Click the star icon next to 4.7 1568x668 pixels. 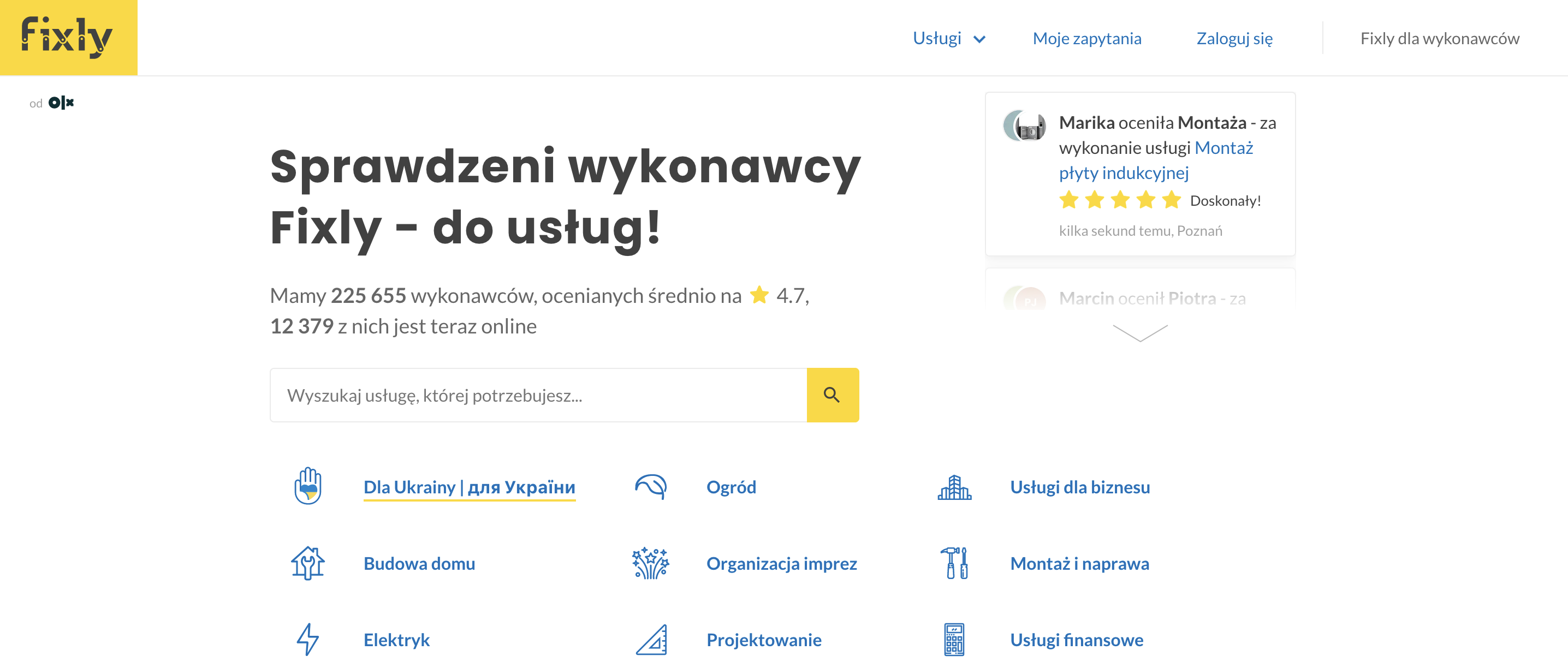[759, 295]
